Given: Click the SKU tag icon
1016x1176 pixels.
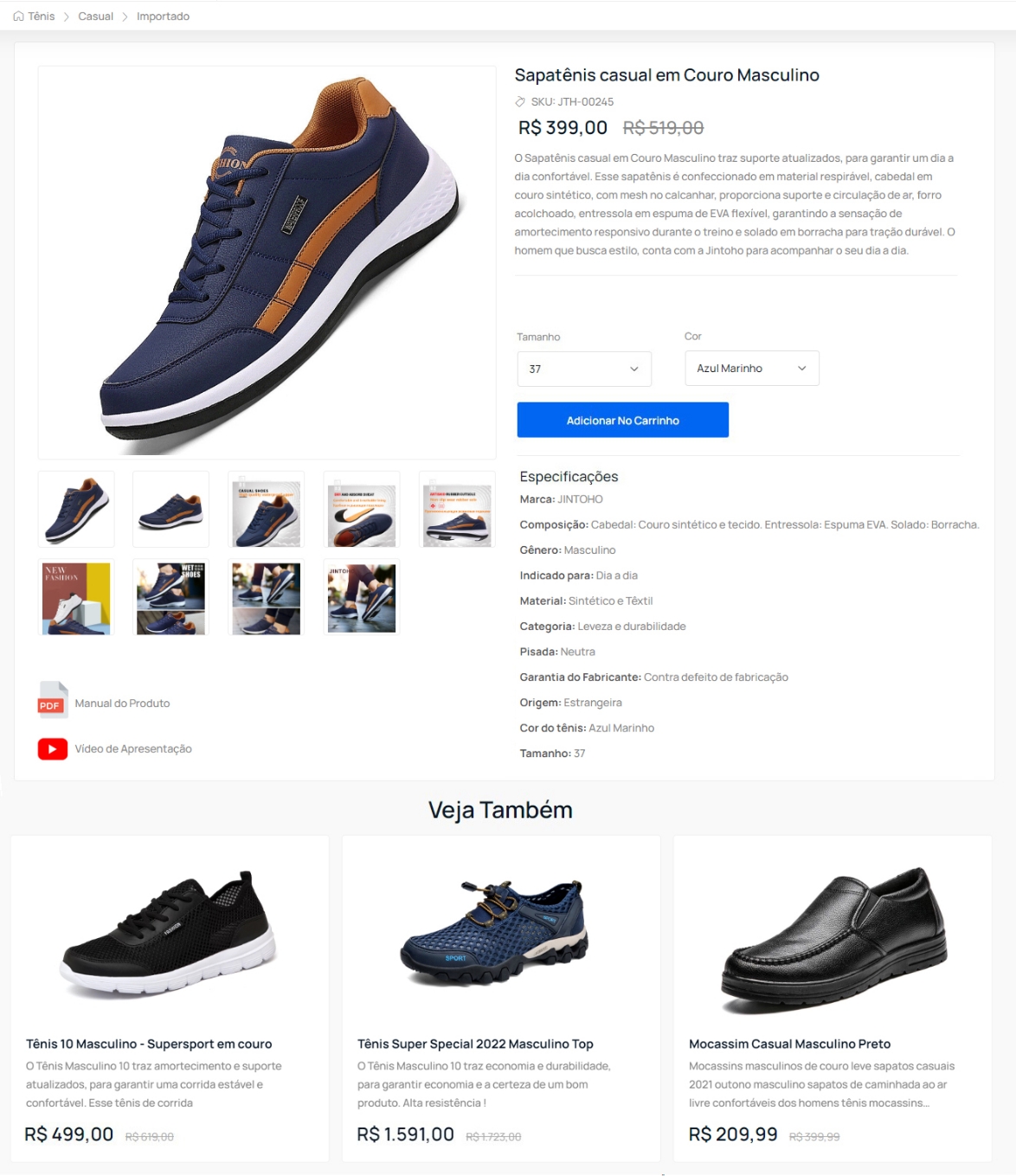Looking at the screenshot, I should [x=520, y=102].
